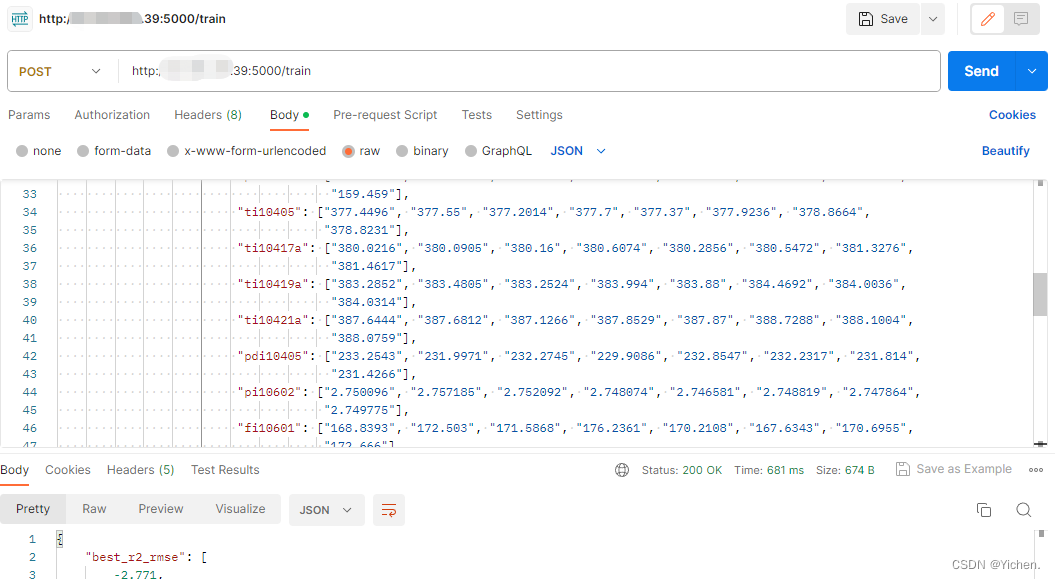Click the request editor vertical scrollbar thumb
This screenshot has width=1055, height=579.
click(1040, 294)
